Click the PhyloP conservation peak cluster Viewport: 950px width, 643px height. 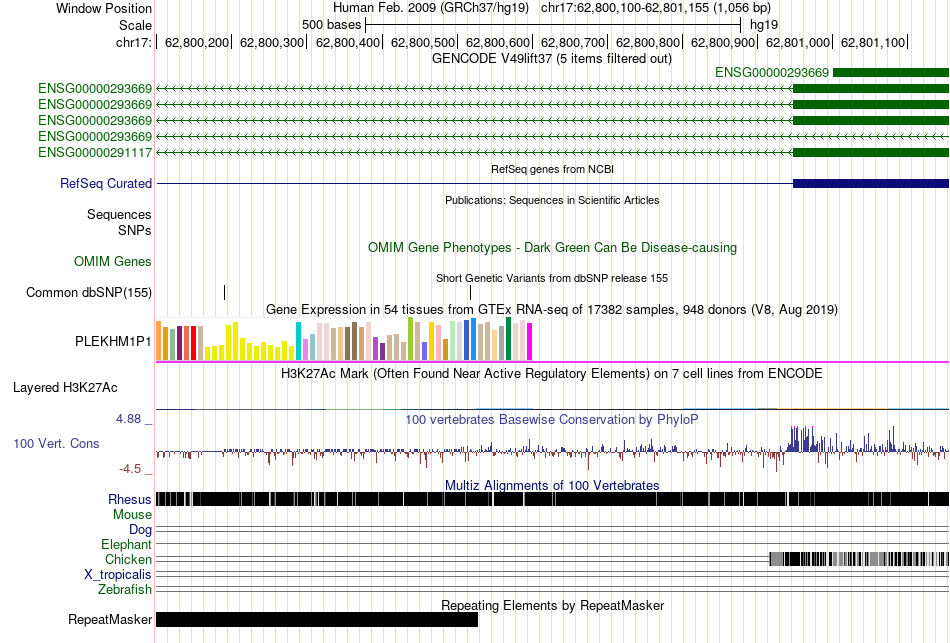pos(801,439)
